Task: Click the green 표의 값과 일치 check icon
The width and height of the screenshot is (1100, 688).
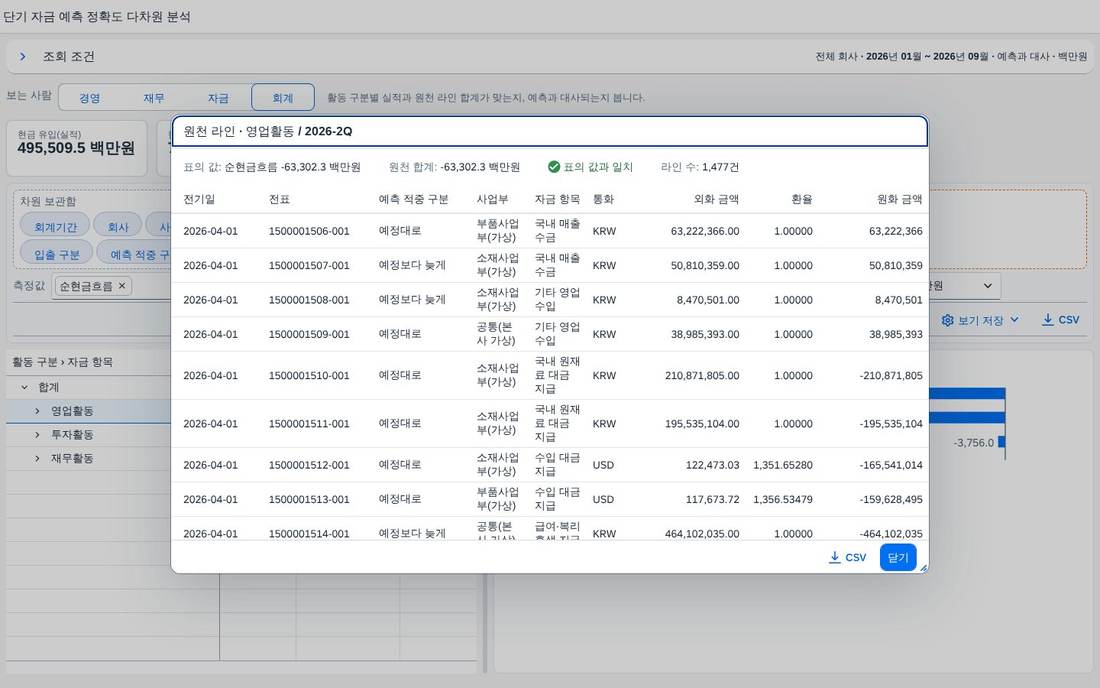Action: [x=554, y=167]
